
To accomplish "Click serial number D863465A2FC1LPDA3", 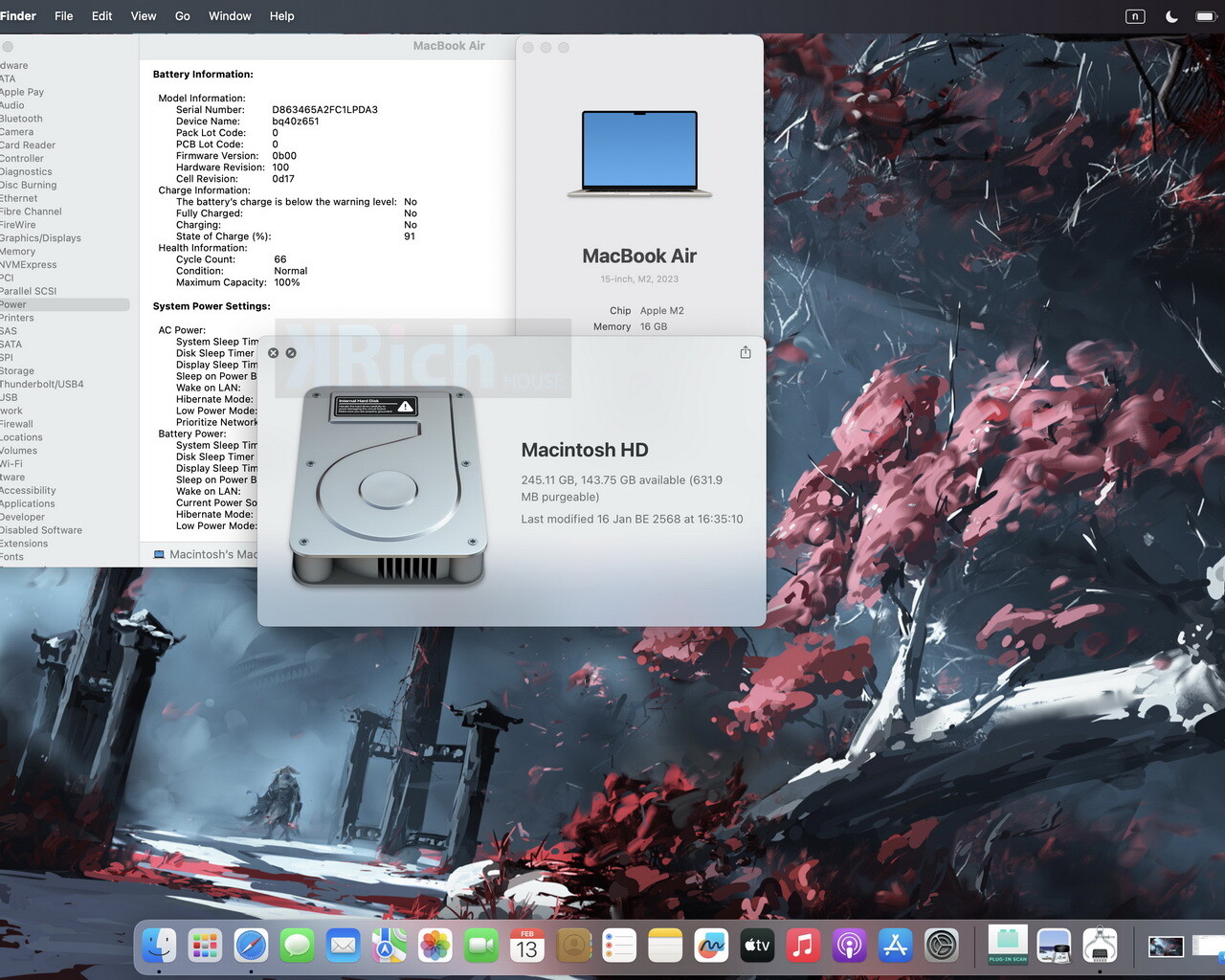I will [324, 110].
